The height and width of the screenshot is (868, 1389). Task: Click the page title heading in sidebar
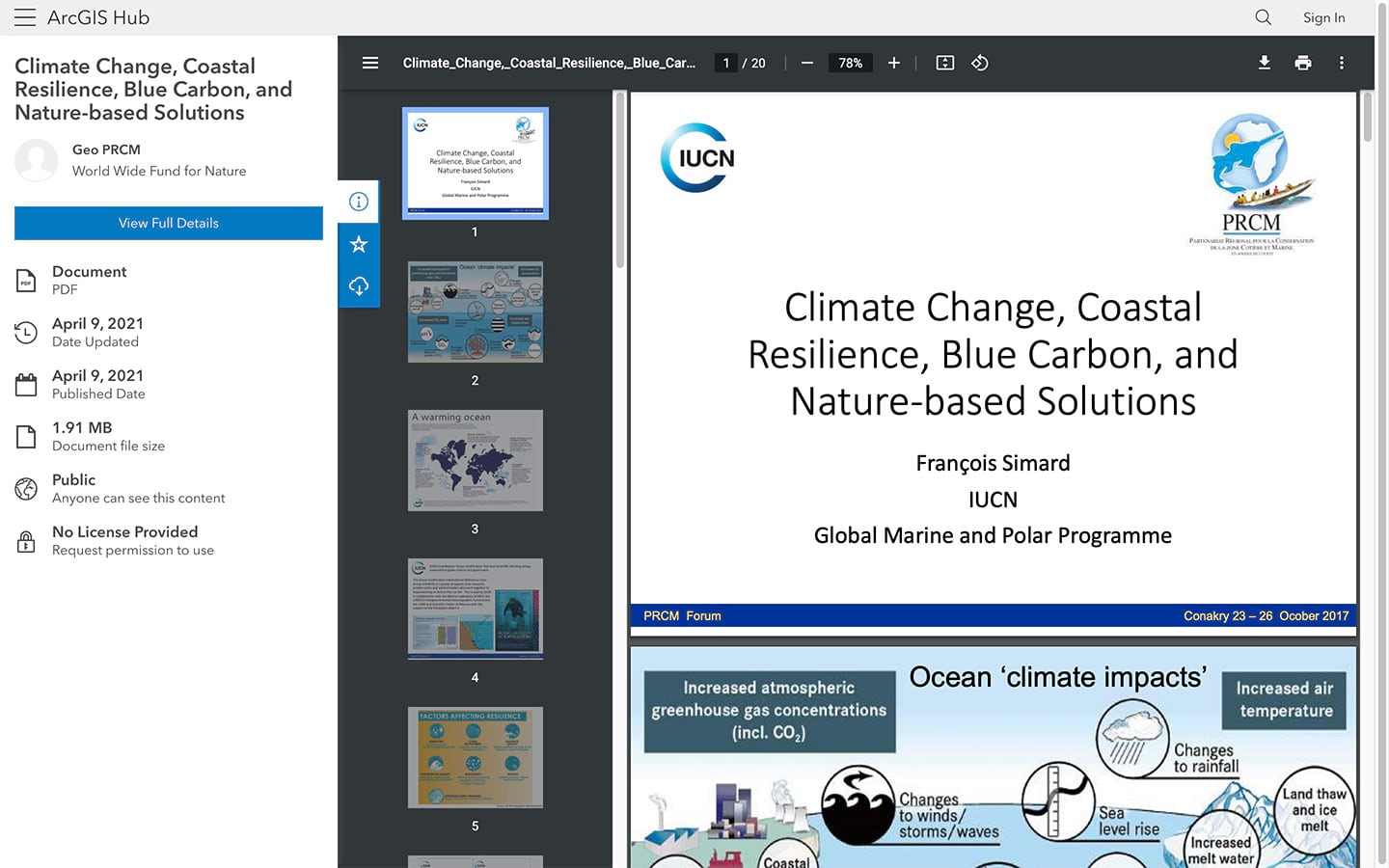point(153,90)
